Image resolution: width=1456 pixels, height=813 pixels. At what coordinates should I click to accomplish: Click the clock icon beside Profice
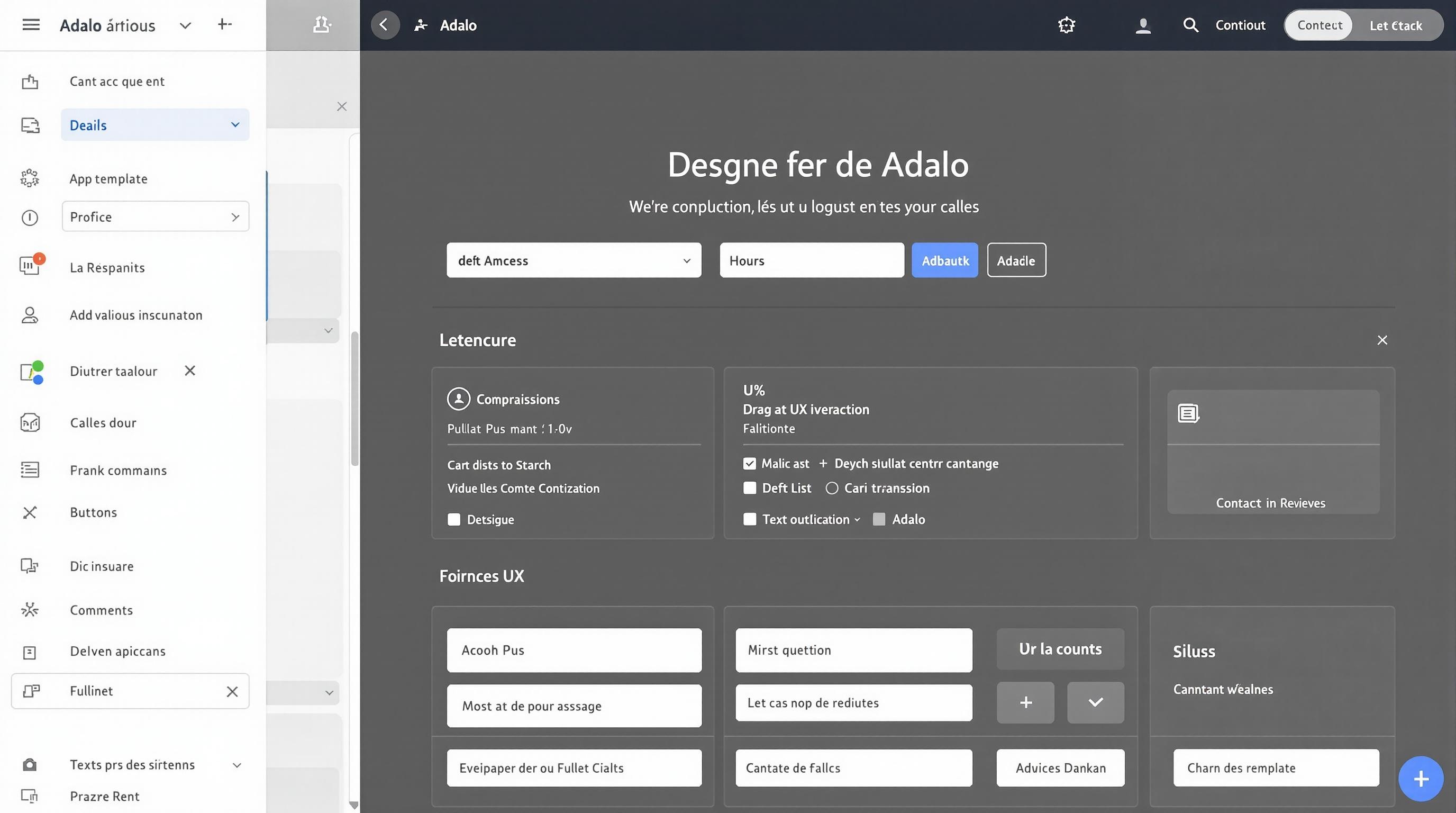30,218
